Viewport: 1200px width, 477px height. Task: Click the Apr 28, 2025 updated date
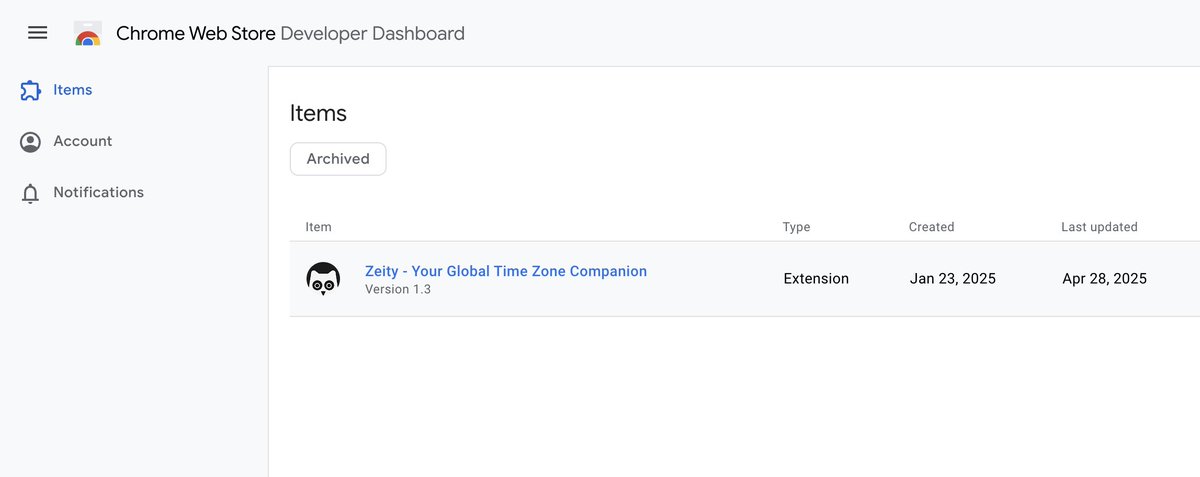pos(1104,279)
